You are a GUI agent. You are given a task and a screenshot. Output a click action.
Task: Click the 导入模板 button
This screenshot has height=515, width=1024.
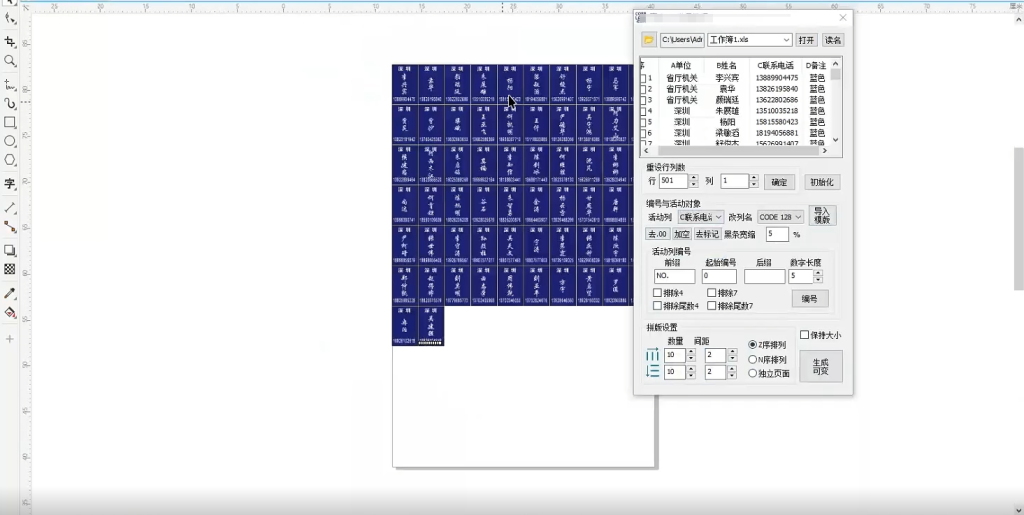[x=822, y=216]
